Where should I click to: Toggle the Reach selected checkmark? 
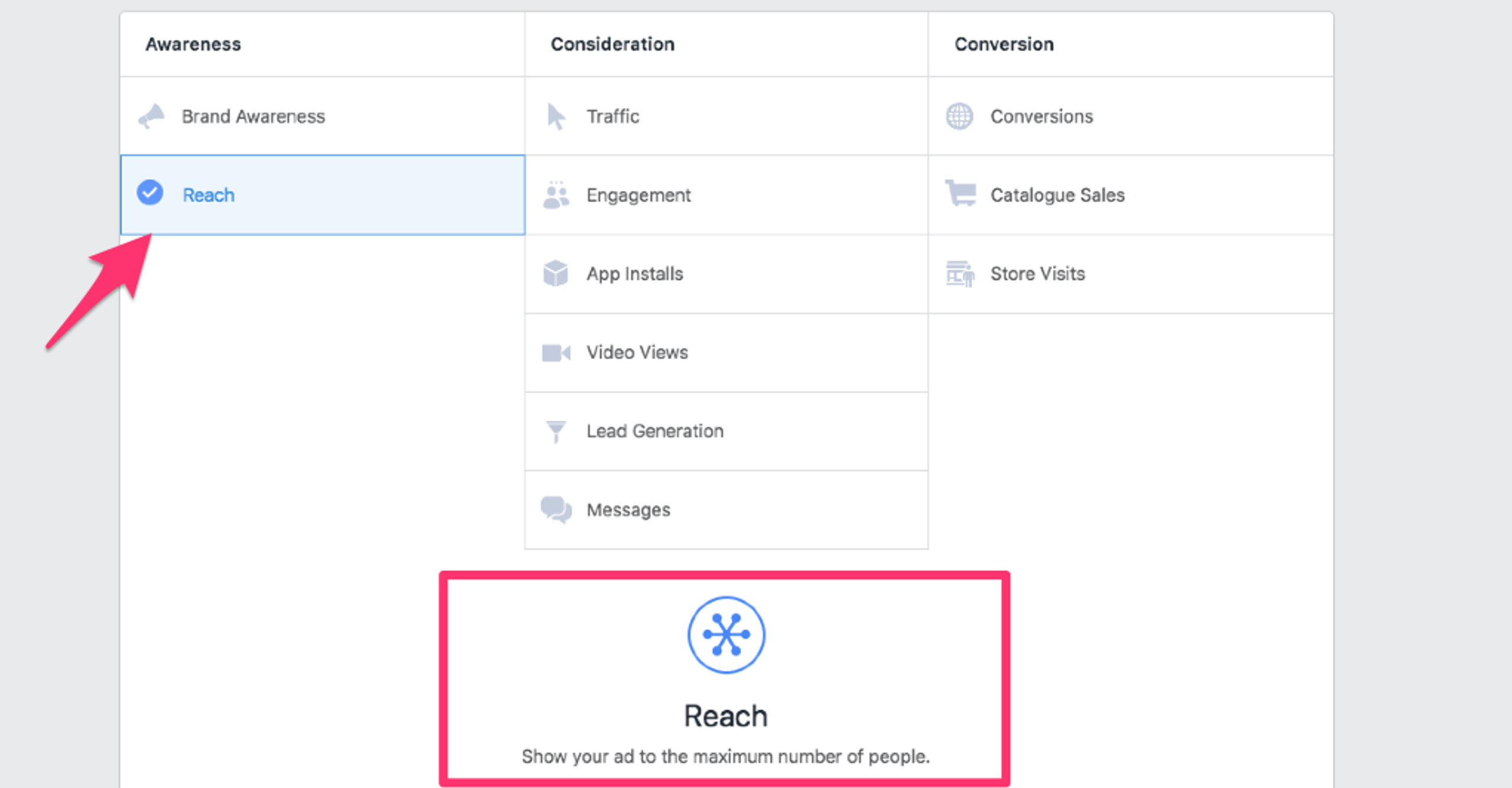(x=150, y=193)
